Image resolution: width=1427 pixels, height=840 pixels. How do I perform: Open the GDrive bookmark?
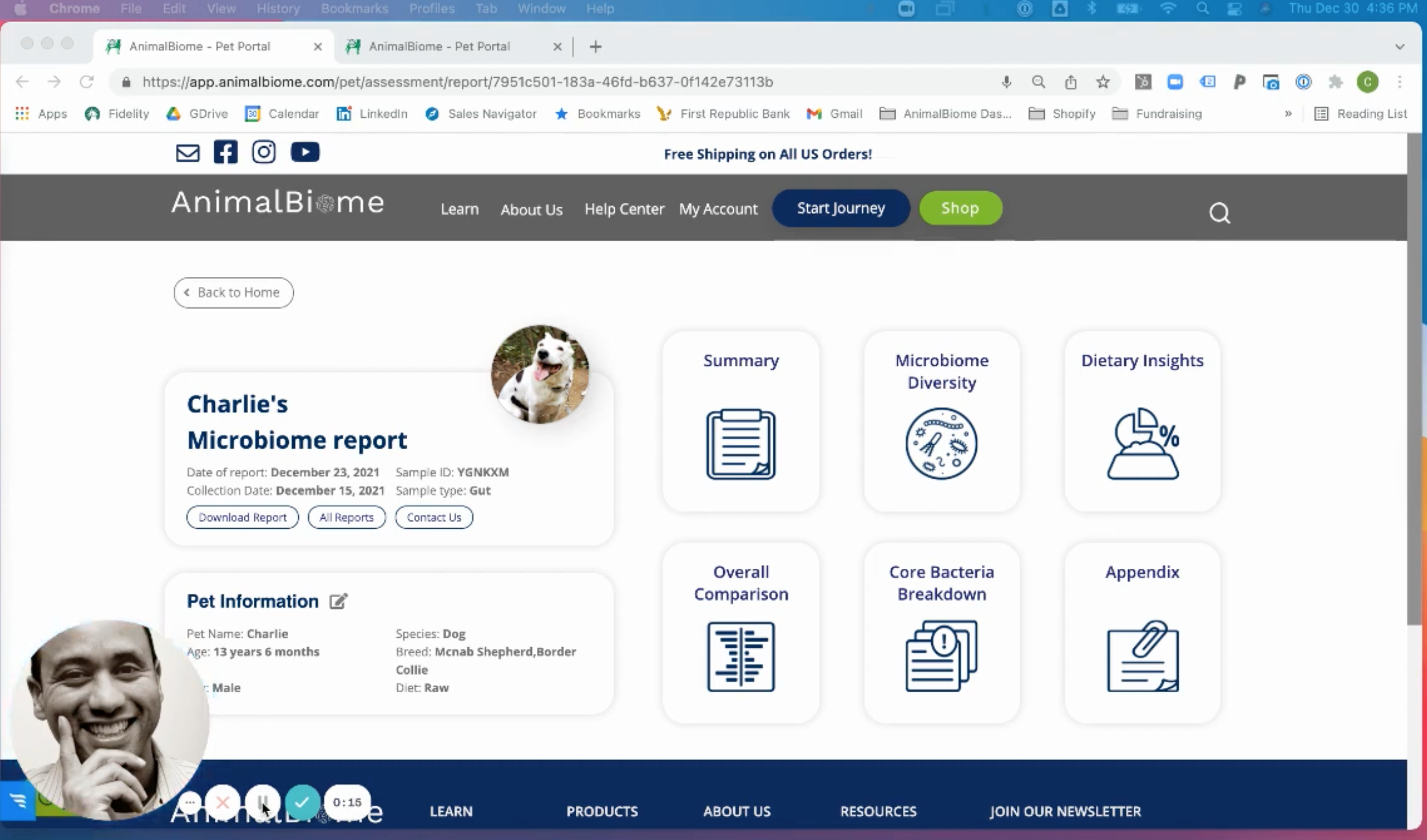[x=197, y=114]
